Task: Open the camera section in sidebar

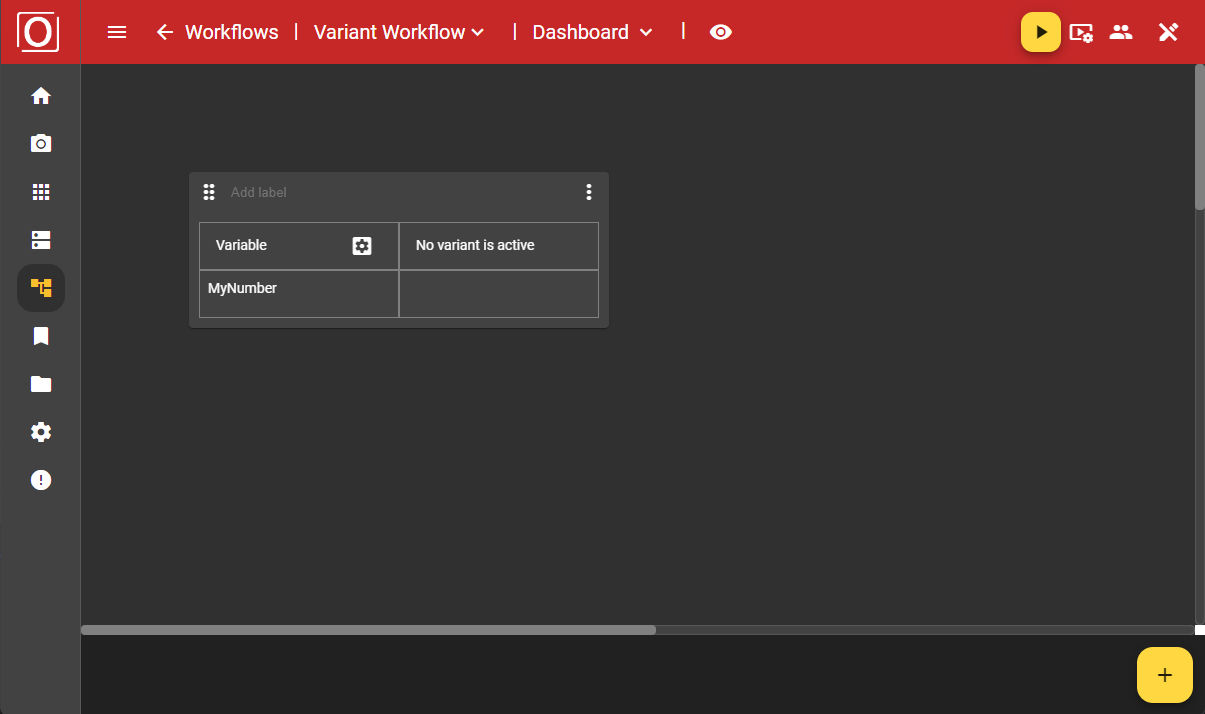Action: (41, 144)
